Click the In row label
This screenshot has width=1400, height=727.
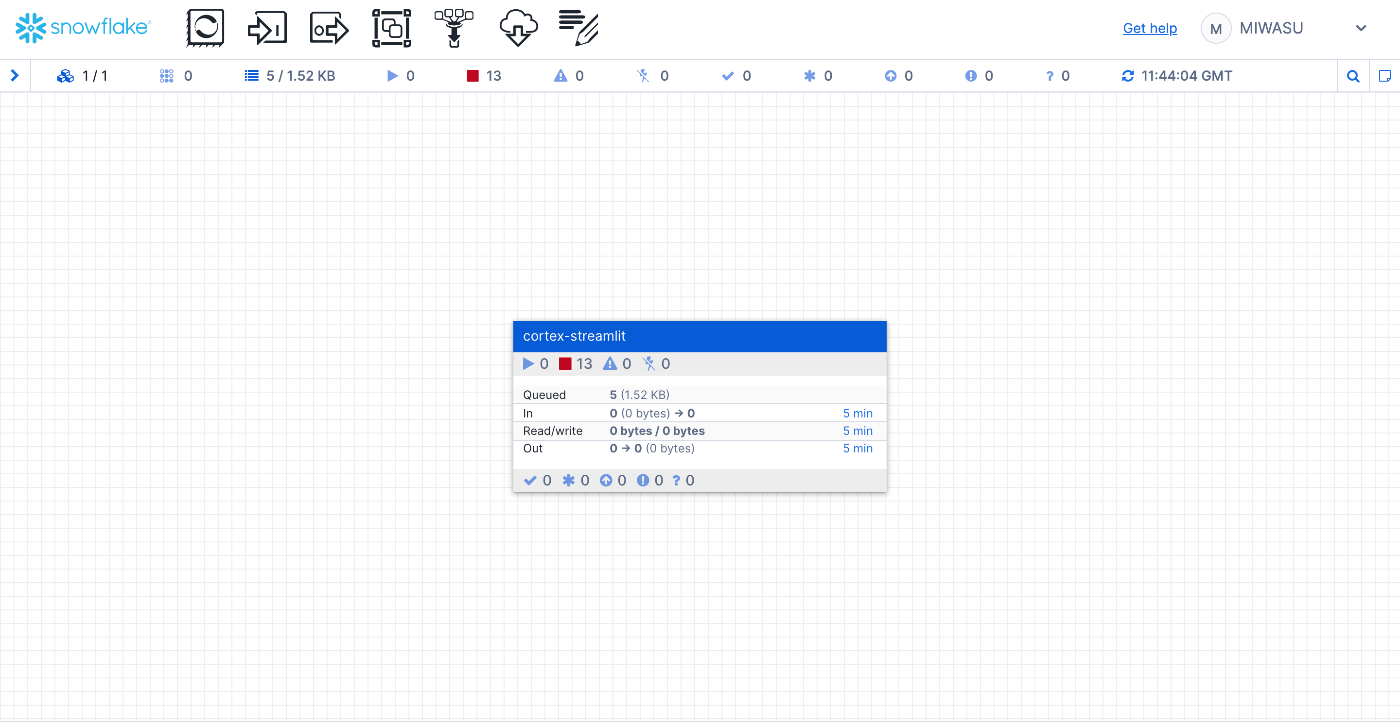(528, 413)
